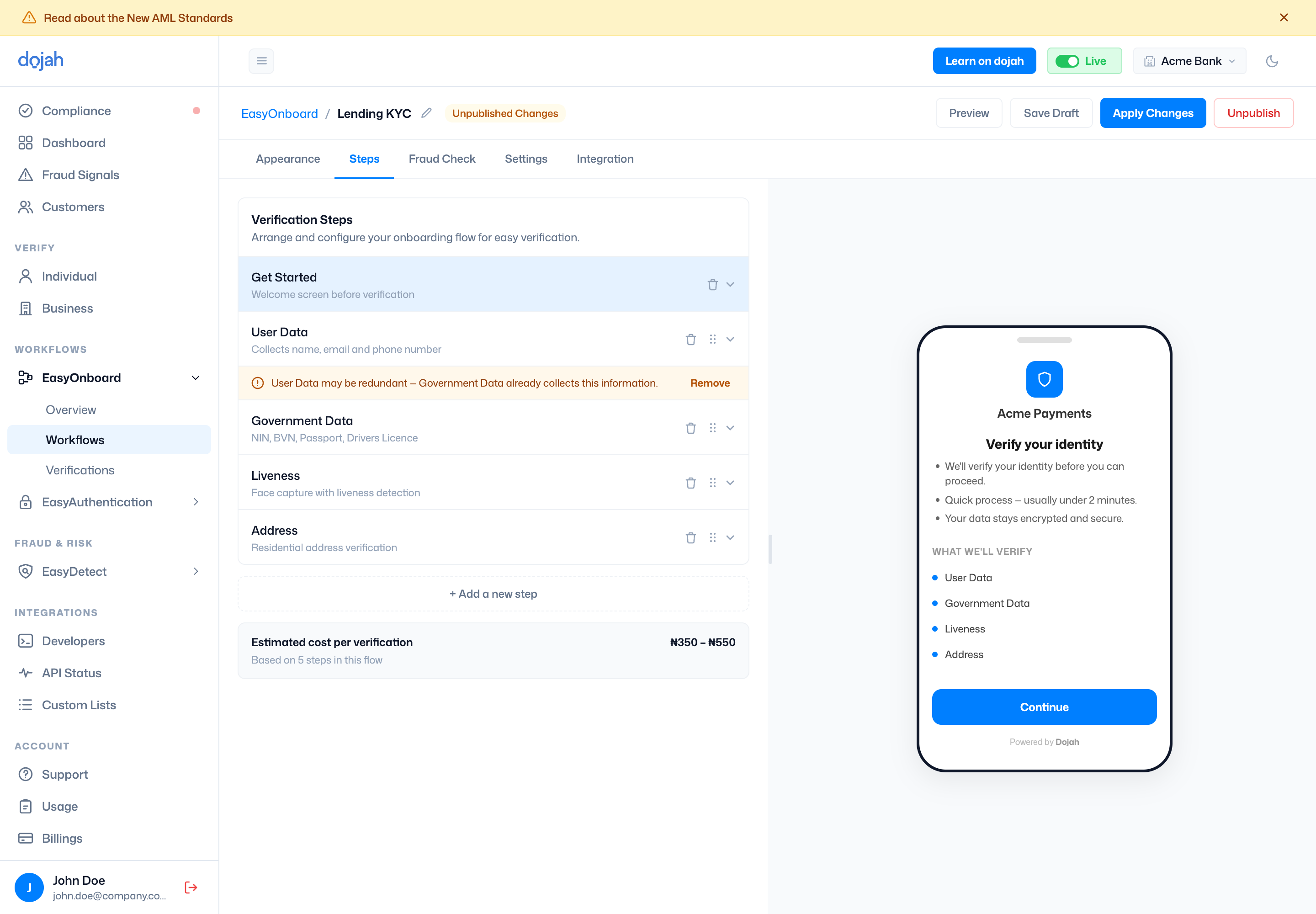Click the drag handle for Address

click(x=712, y=537)
